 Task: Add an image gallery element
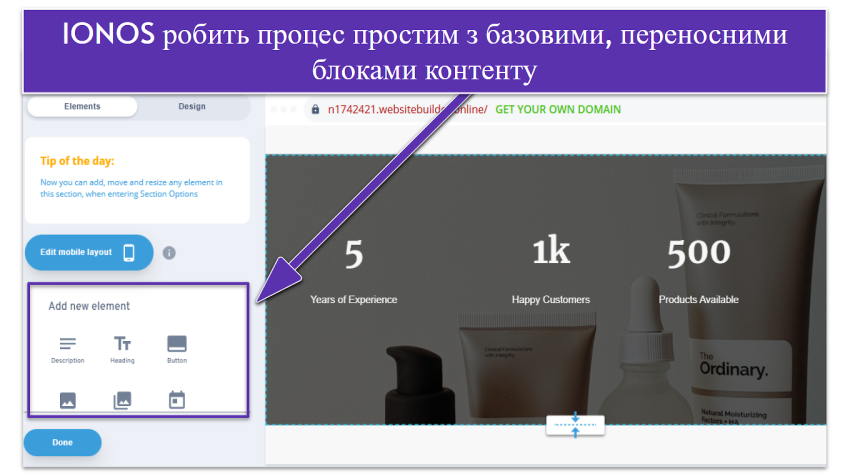[x=123, y=401]
